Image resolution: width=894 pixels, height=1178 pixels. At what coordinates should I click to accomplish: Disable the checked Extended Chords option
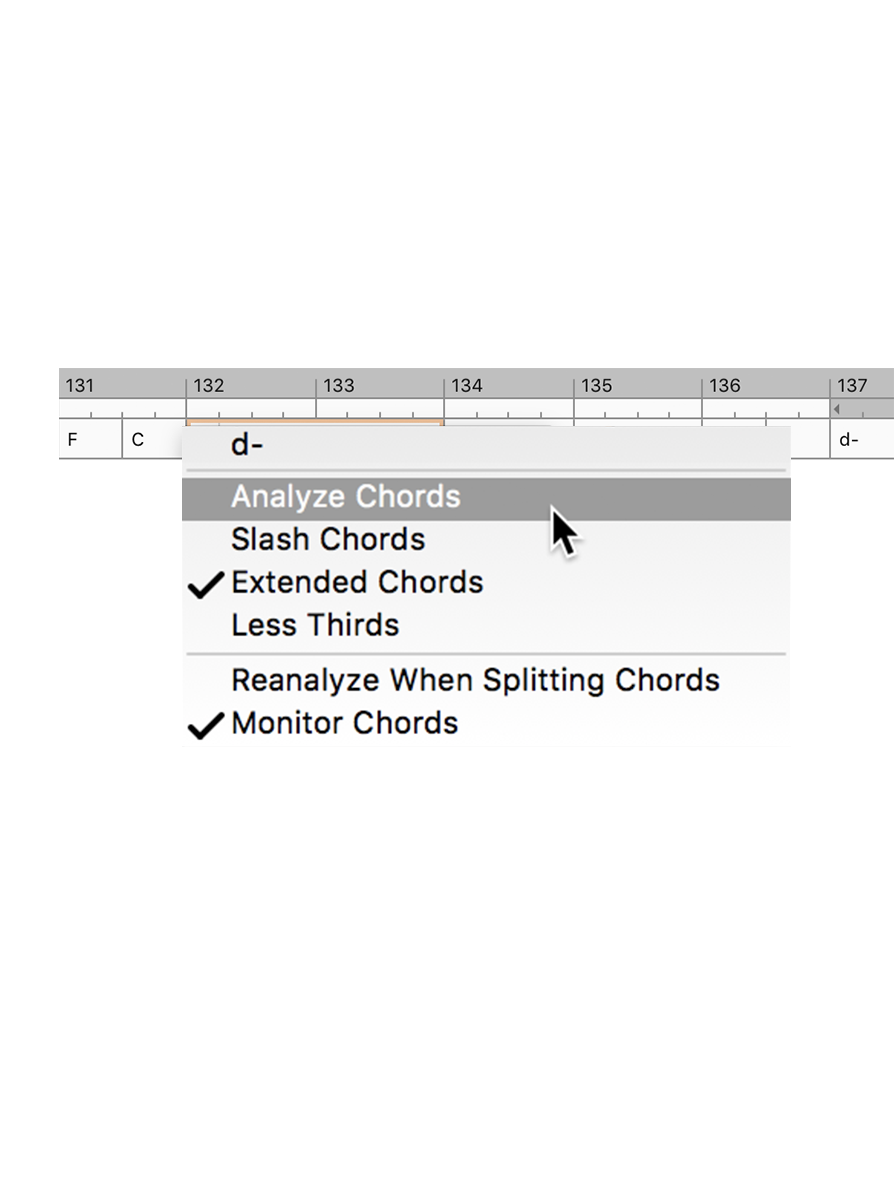(x=357, y=583)
